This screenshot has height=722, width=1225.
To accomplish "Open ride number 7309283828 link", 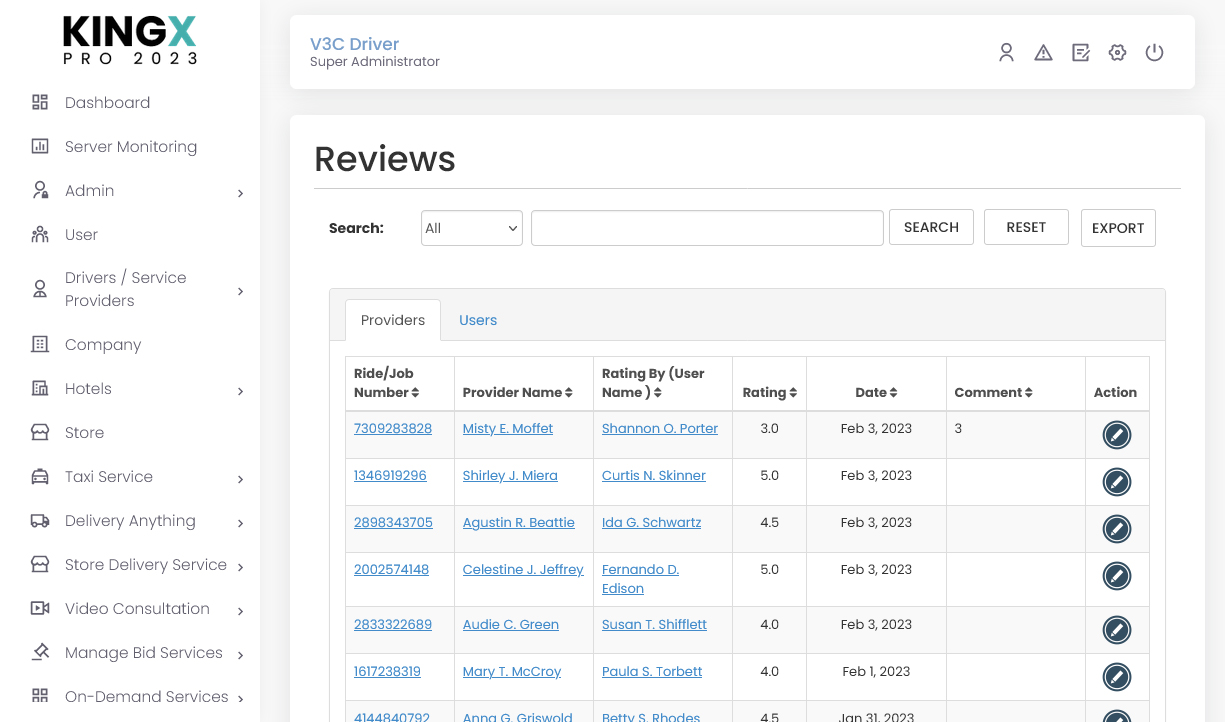I will pyautogui.click(x=393, y=428).
